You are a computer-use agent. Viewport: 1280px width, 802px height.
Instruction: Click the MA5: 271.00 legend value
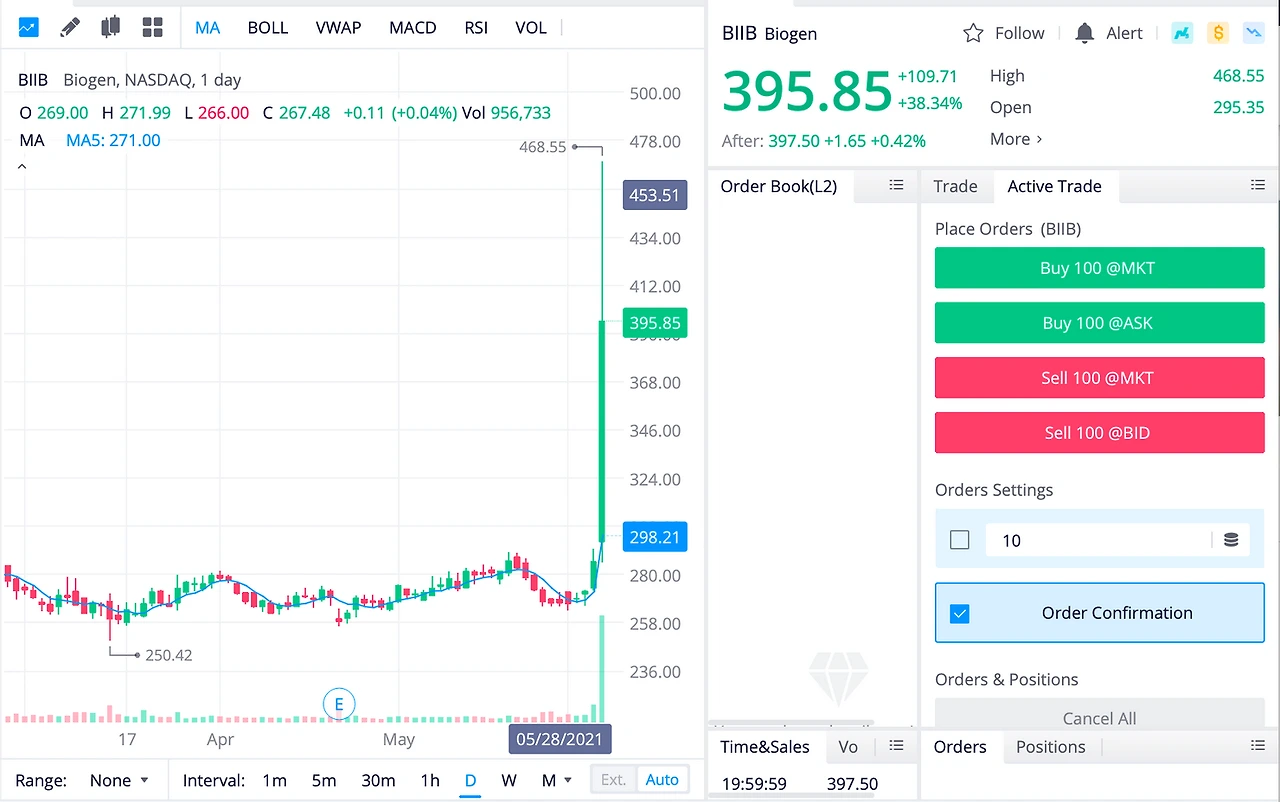113,140
